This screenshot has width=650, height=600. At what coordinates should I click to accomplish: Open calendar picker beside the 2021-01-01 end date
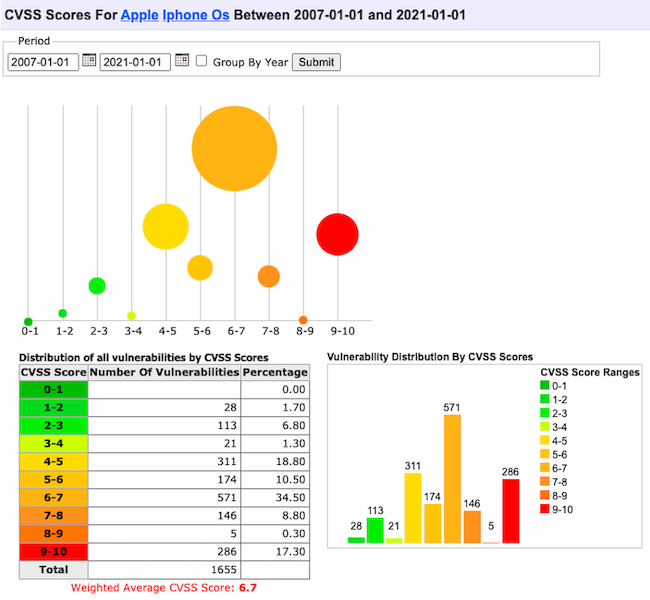[x=181, y=61]
